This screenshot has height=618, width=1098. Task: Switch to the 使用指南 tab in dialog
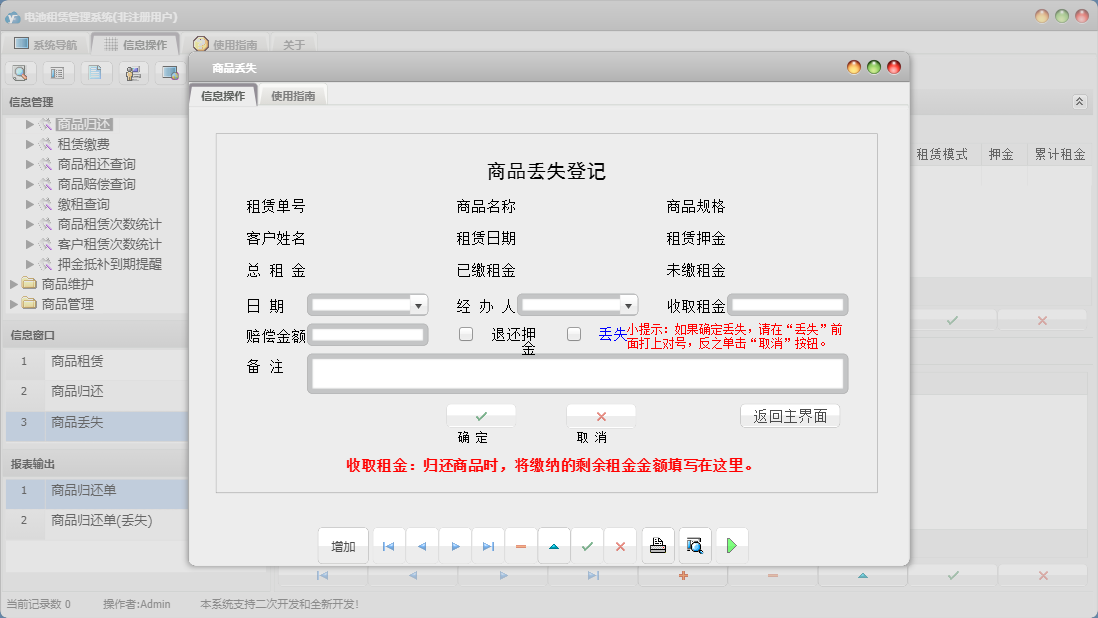[x=293, y=94]
